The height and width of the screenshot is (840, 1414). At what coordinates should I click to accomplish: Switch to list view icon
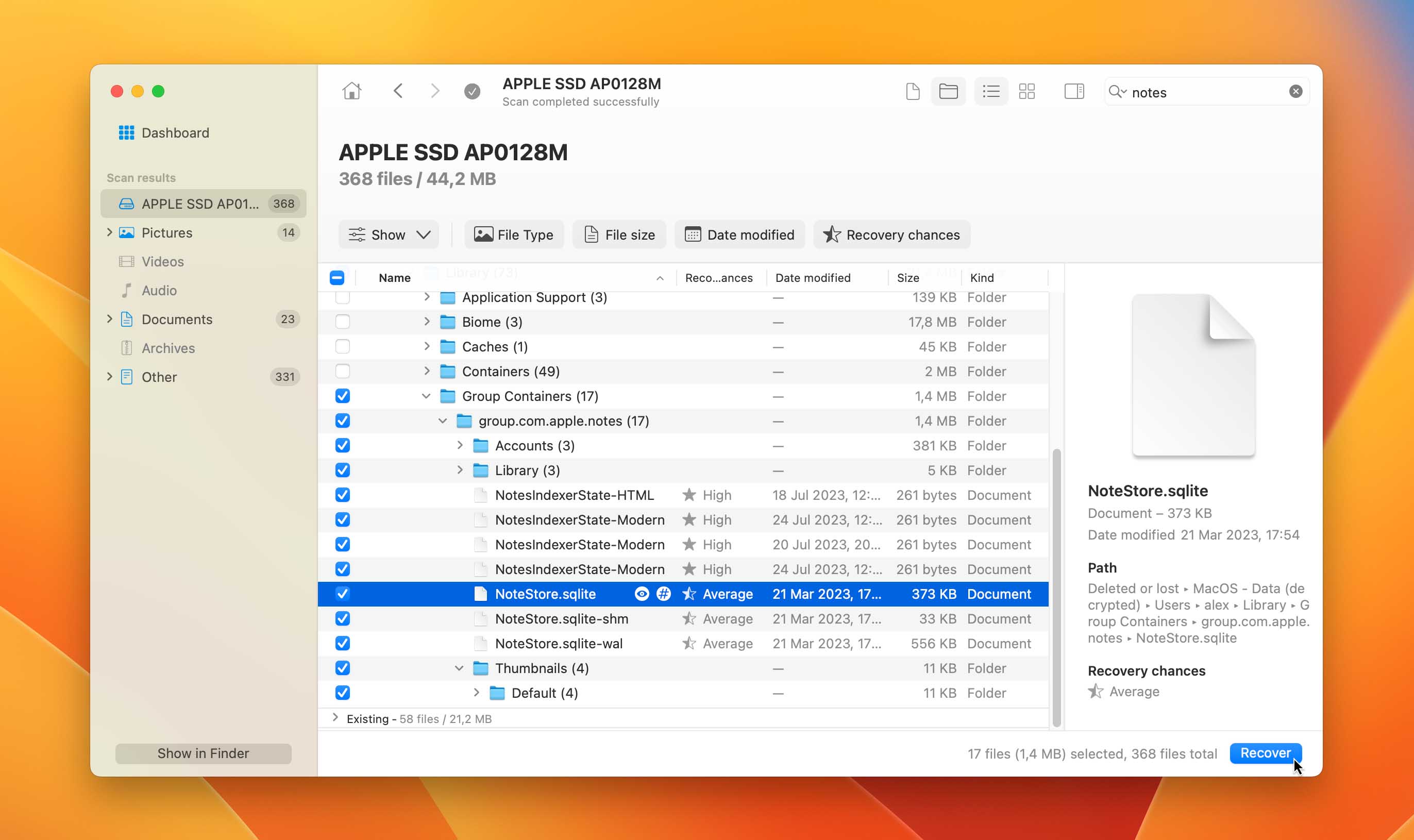pyautogui.click(x=991, y=91)
